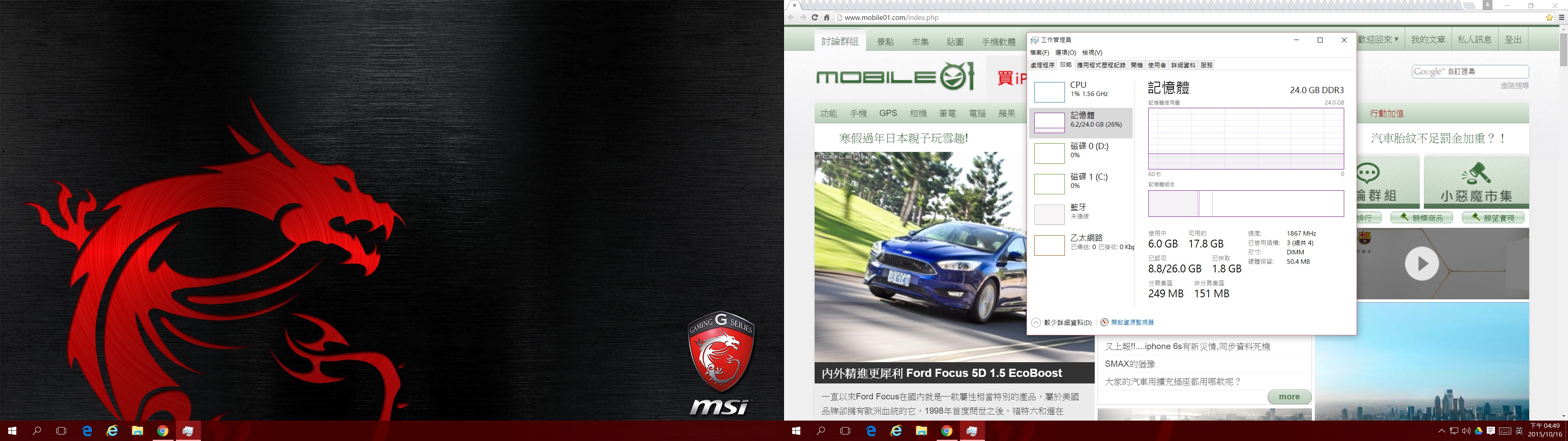1568x441 pixels.
Task: Open Start menu on left monitor taskbar
Action: tap(12, 431)
